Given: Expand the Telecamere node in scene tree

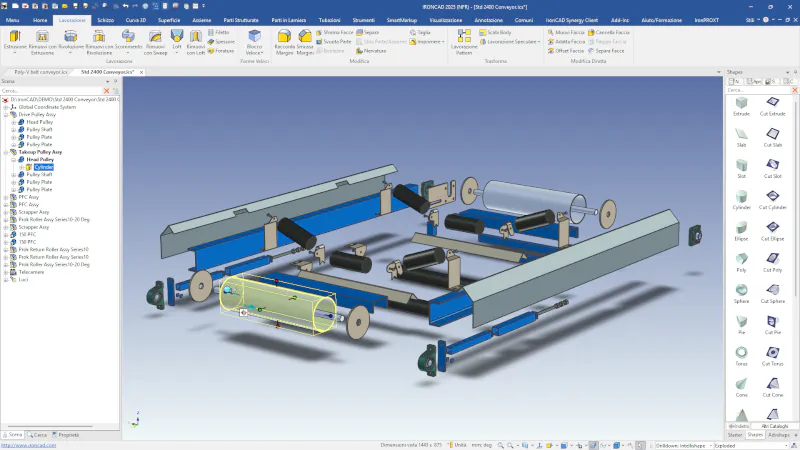Looking at the screenshot, I should click(x=4, y=272).
